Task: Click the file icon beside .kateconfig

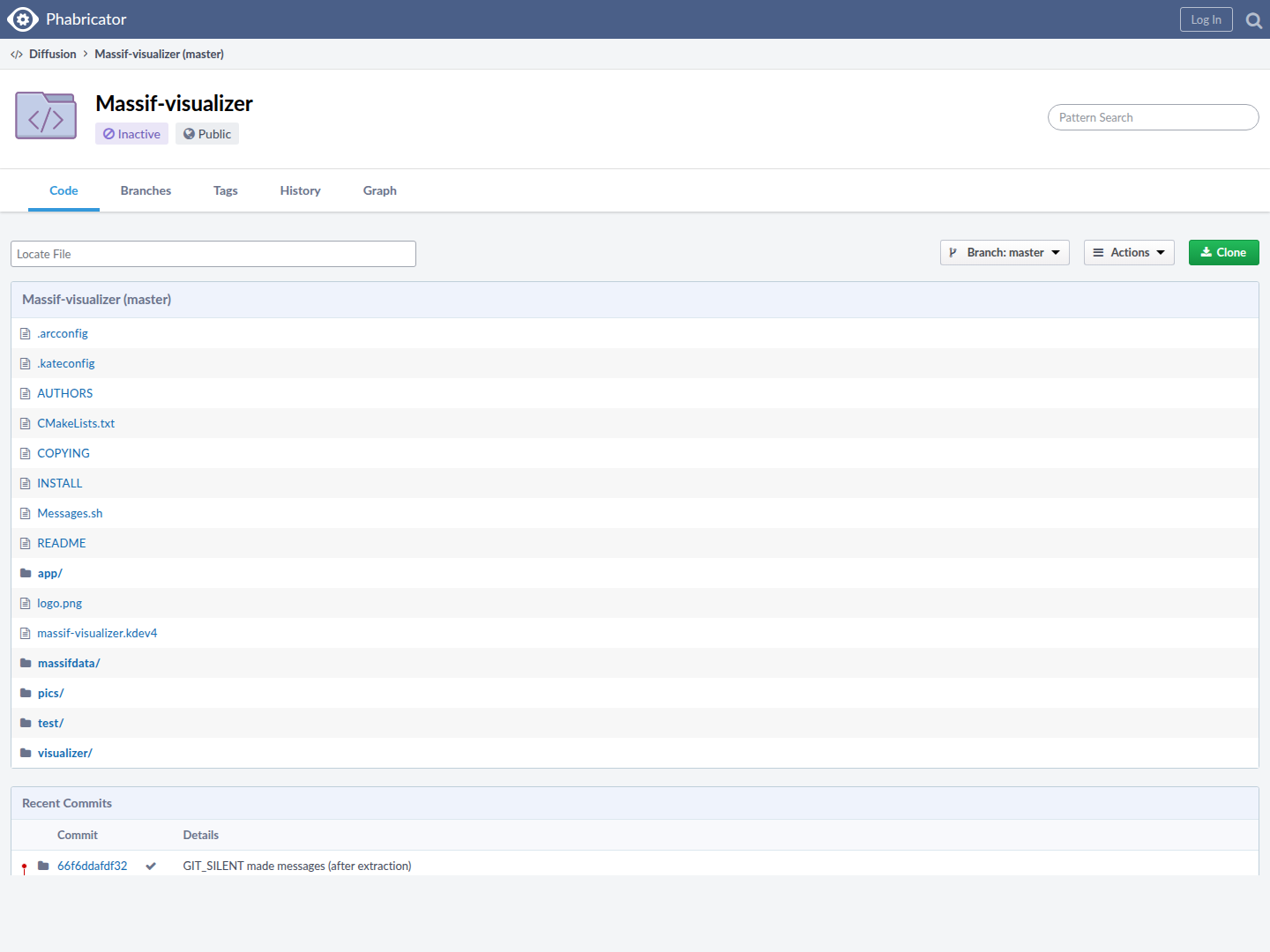Action: (x=26, y=364)
